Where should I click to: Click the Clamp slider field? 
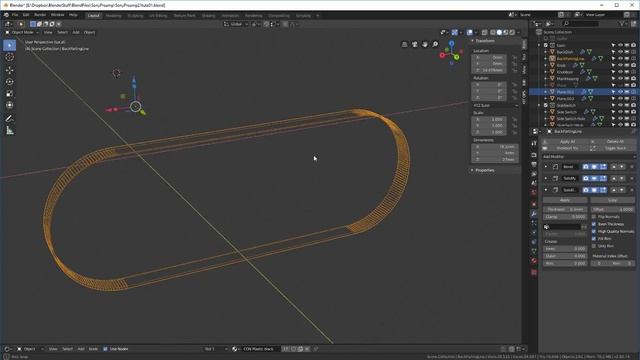[x=565, y=217]
